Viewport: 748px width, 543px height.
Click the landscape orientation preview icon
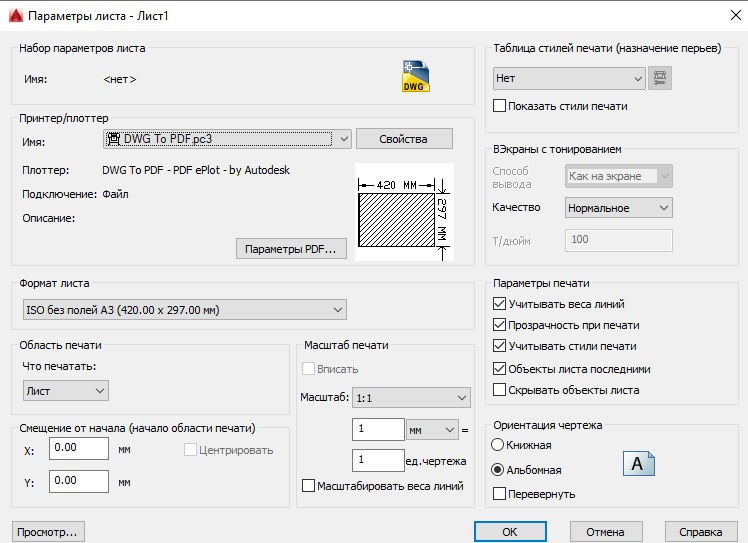pyautogui.click(x=639, y=463)
